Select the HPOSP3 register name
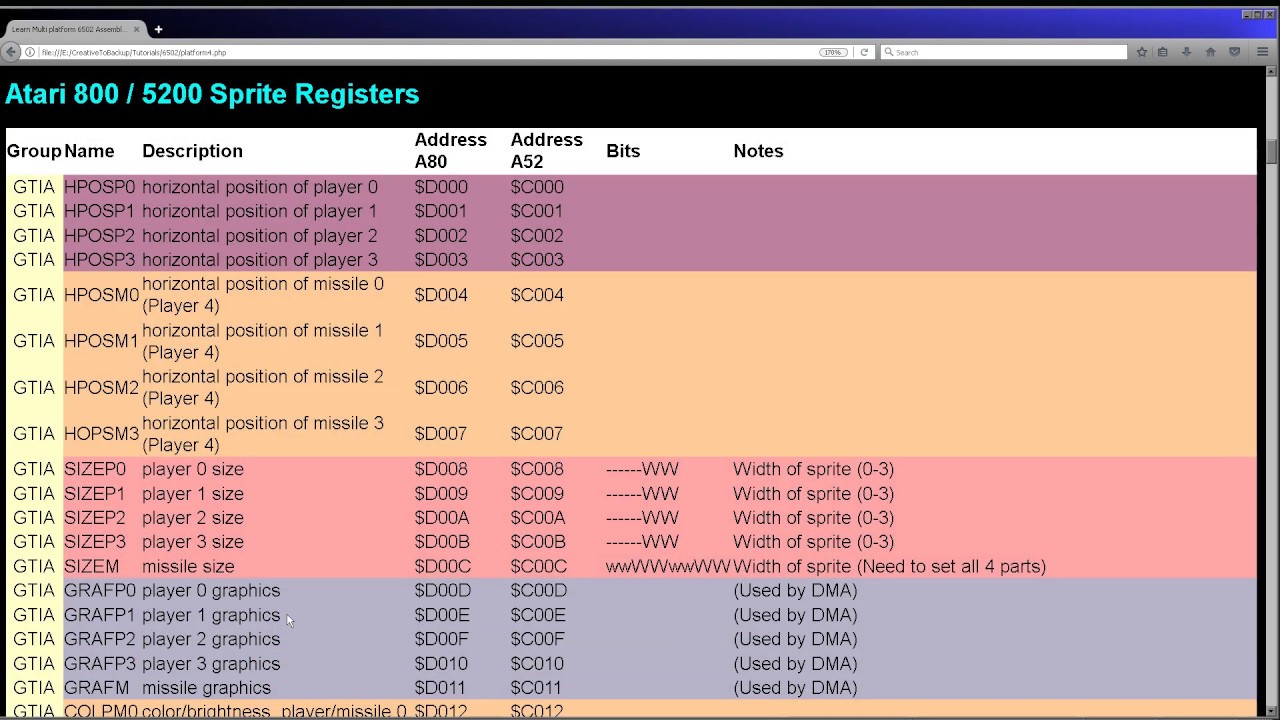1280x720 pixels. 99,260
